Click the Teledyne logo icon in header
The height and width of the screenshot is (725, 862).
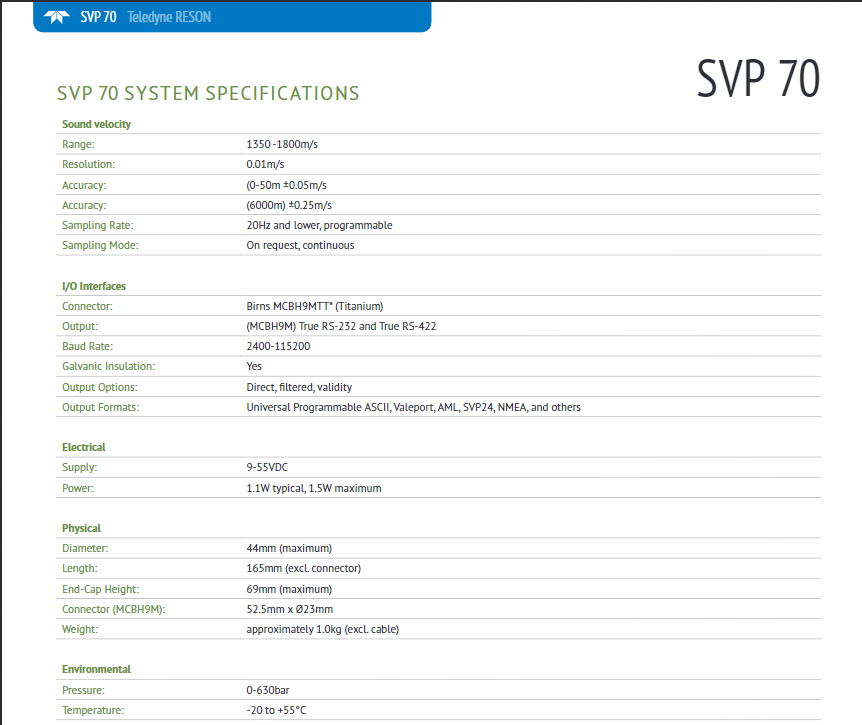click(57, 17)
